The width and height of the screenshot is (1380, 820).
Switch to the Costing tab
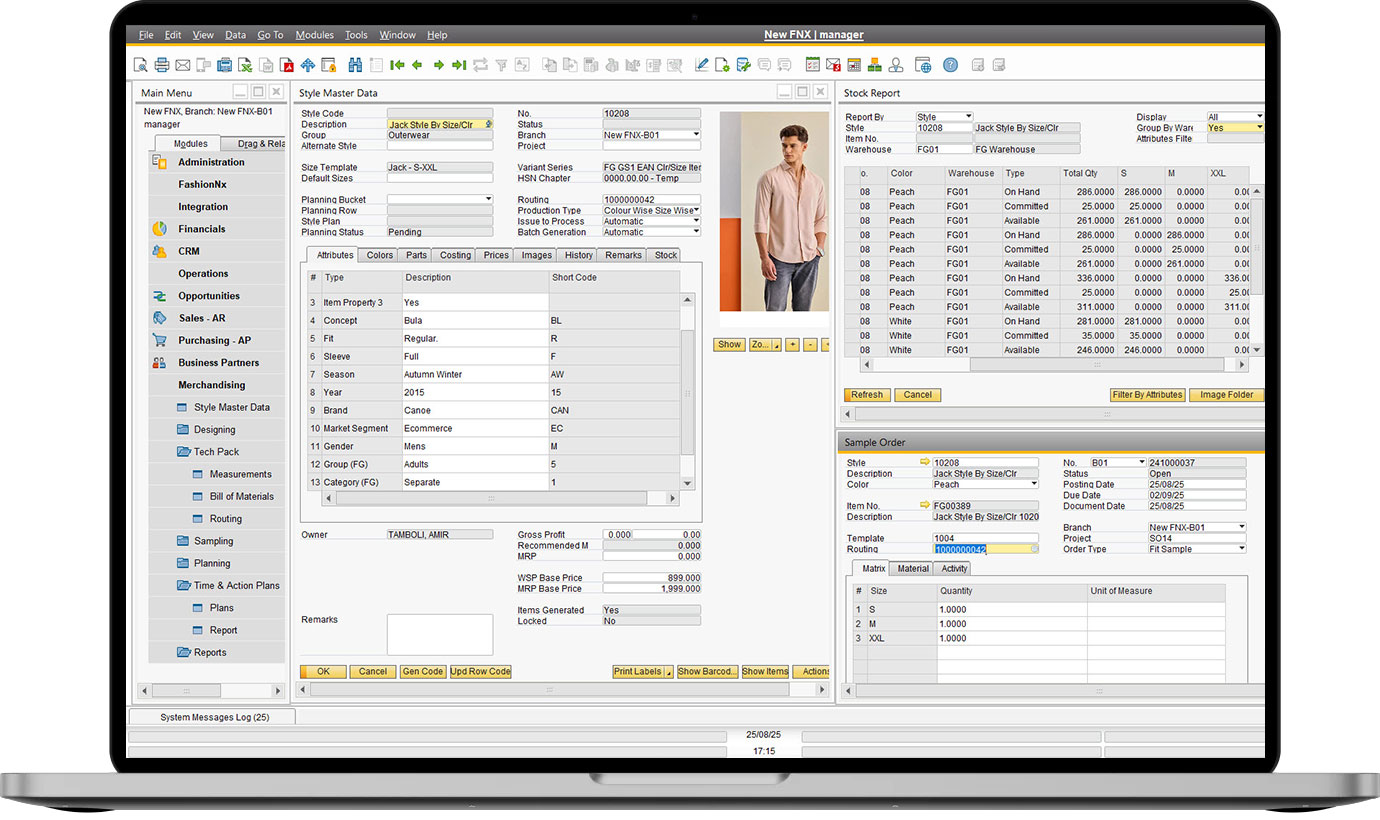tap(455, 255)
